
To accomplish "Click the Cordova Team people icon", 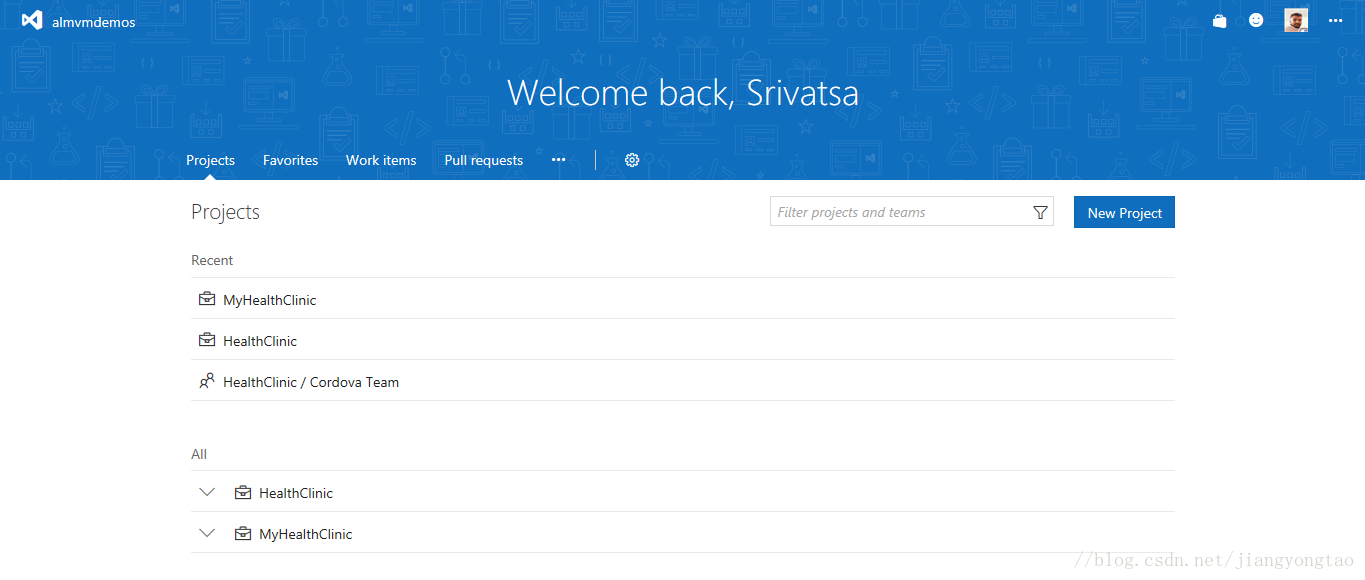I will (207, 381).
